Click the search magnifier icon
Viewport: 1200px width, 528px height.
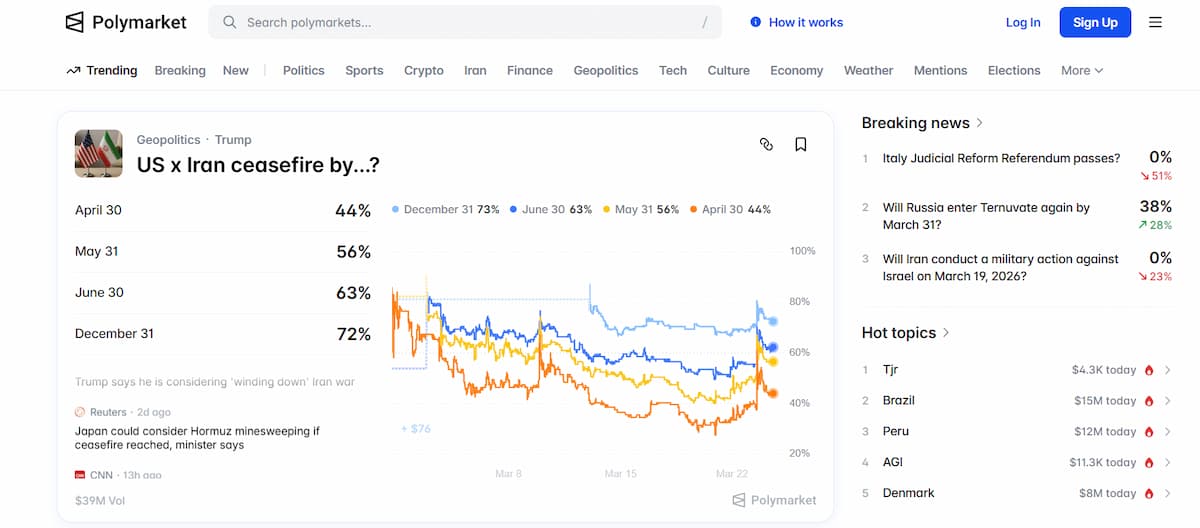pyautogui.click(x=230, y=22)
